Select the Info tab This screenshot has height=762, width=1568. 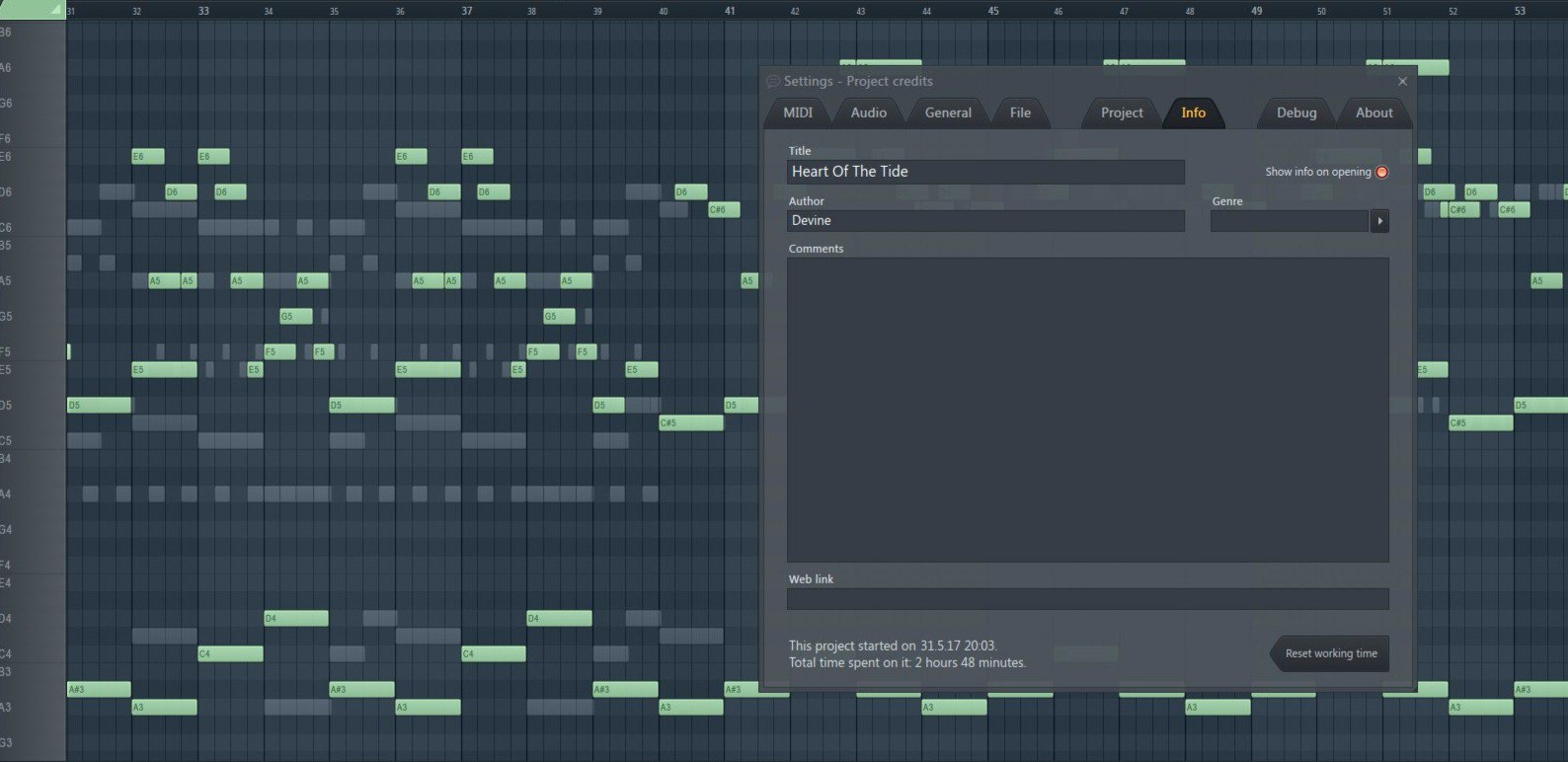tap(1193, 113)
